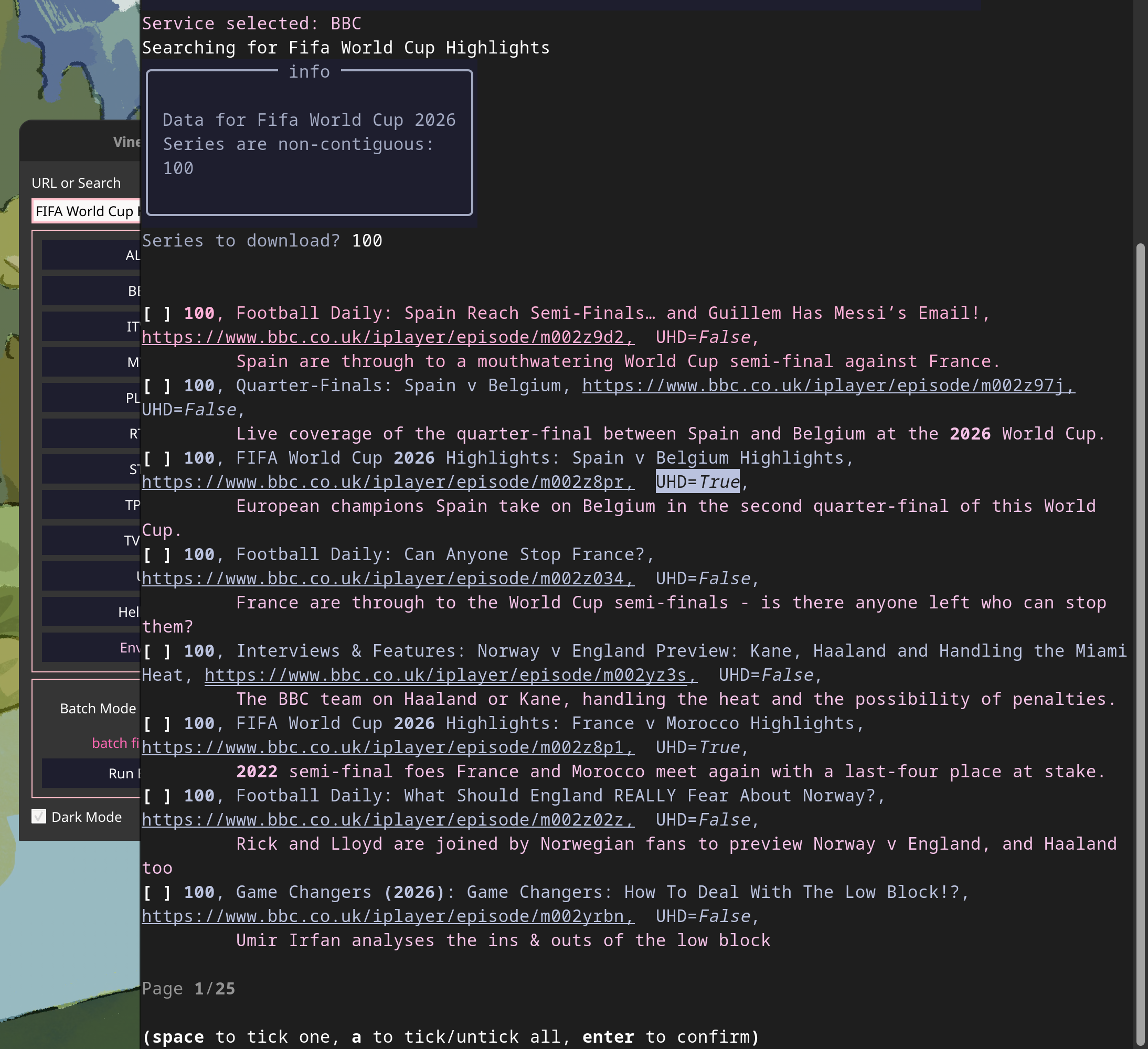Click "Series are non-contiguous:" text
1148x1049 pixels.
pyautogui.click(x=299, y=145)
